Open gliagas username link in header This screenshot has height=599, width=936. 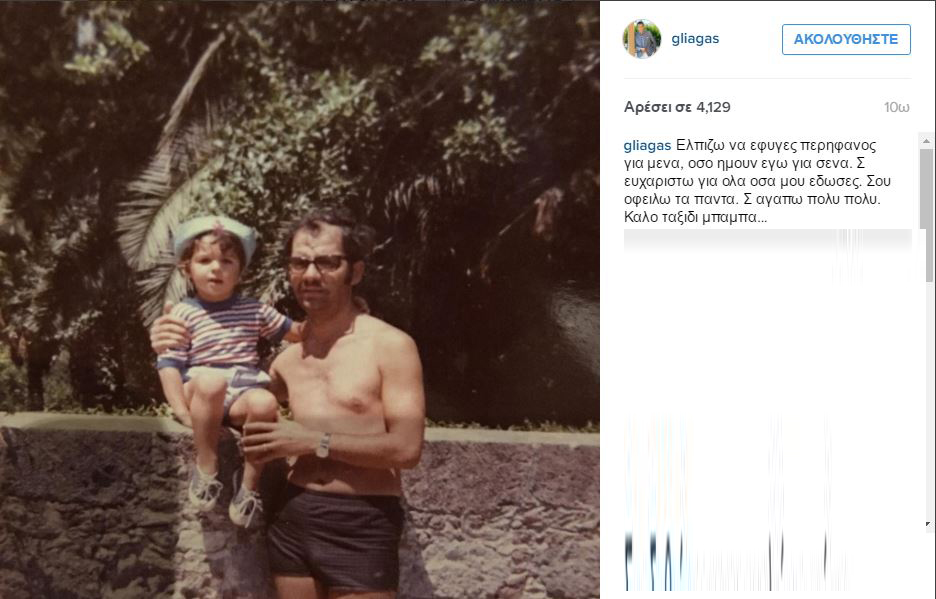point(695,39)
